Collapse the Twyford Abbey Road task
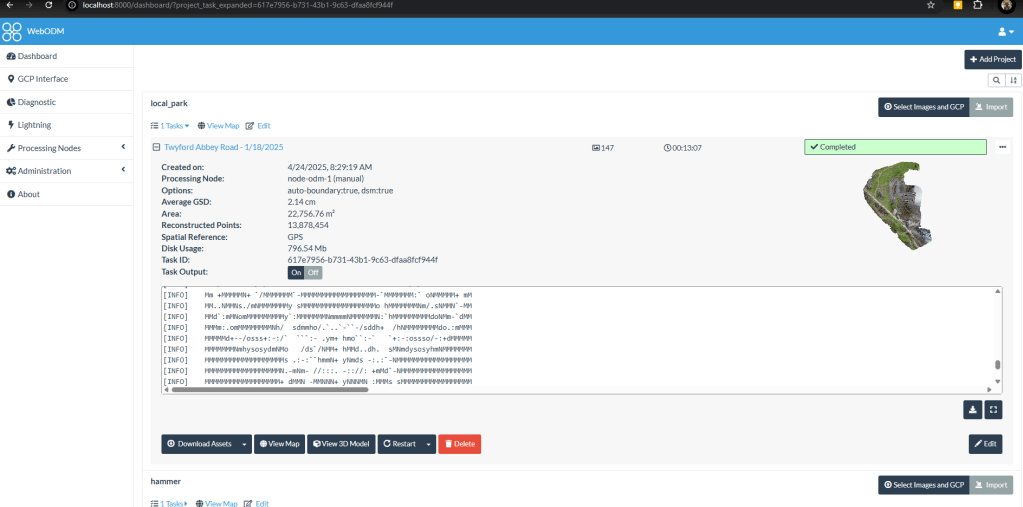This screenshot has width=1023, height=507. tap(156, 147)
